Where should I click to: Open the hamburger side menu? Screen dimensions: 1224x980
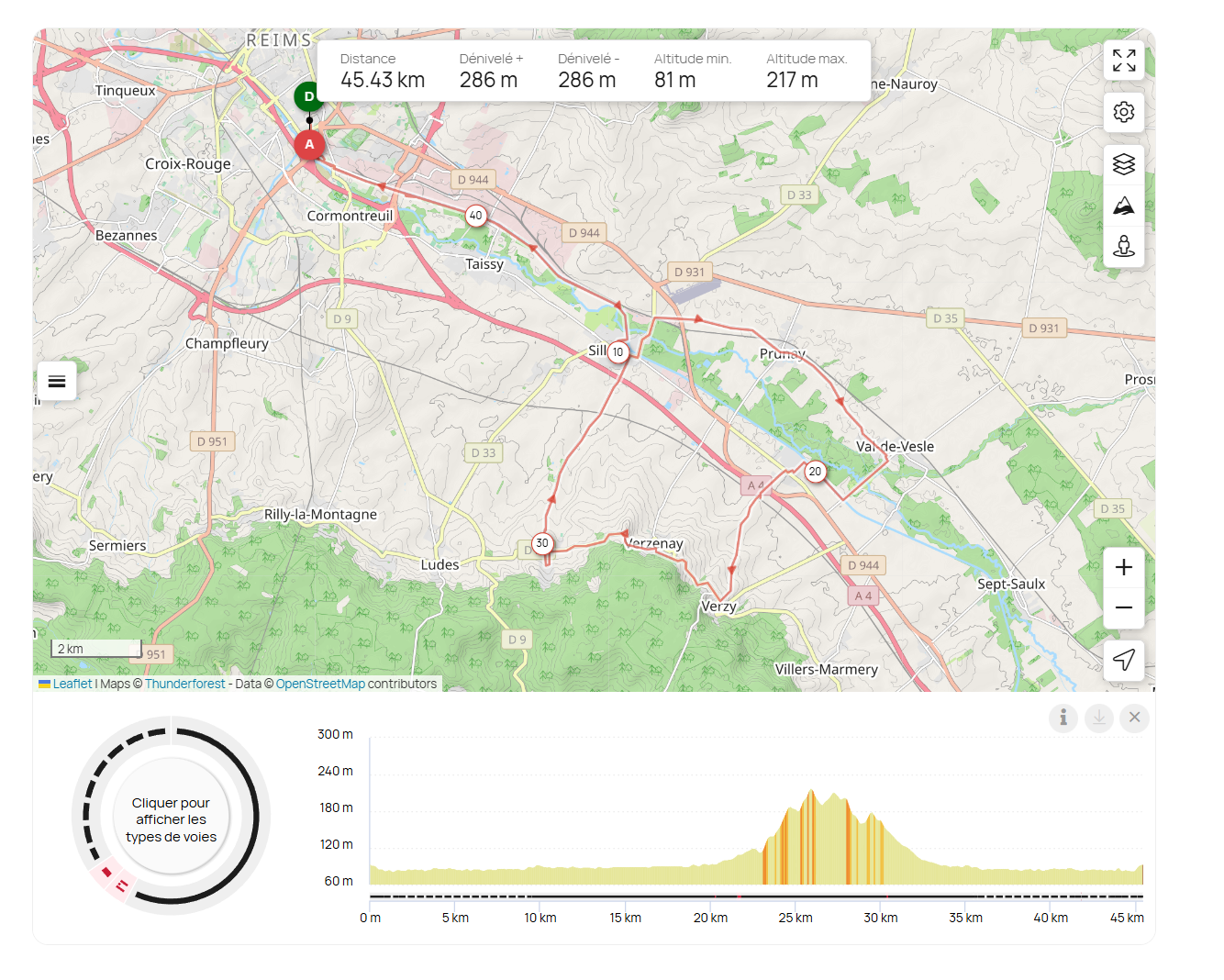[57, 382]
